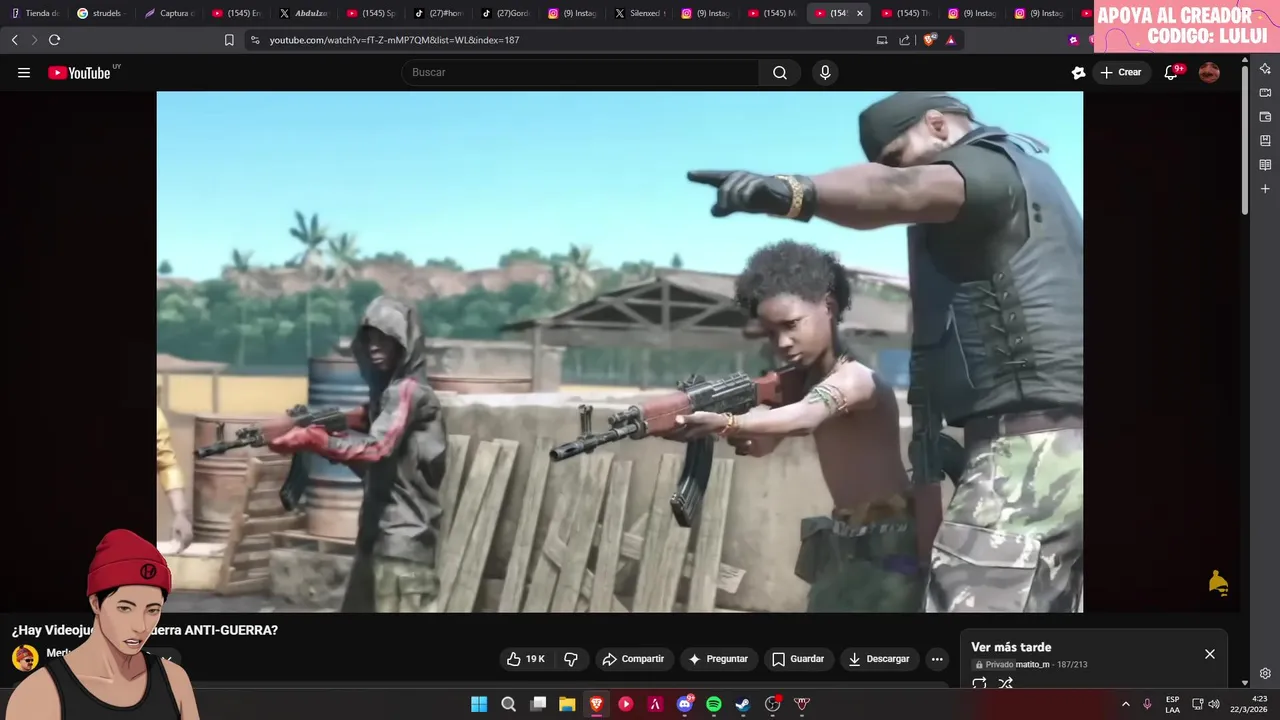Screen dimensions: 1280x720
Task: Start voice search with the microphone
Action: [x=825, y=72]
